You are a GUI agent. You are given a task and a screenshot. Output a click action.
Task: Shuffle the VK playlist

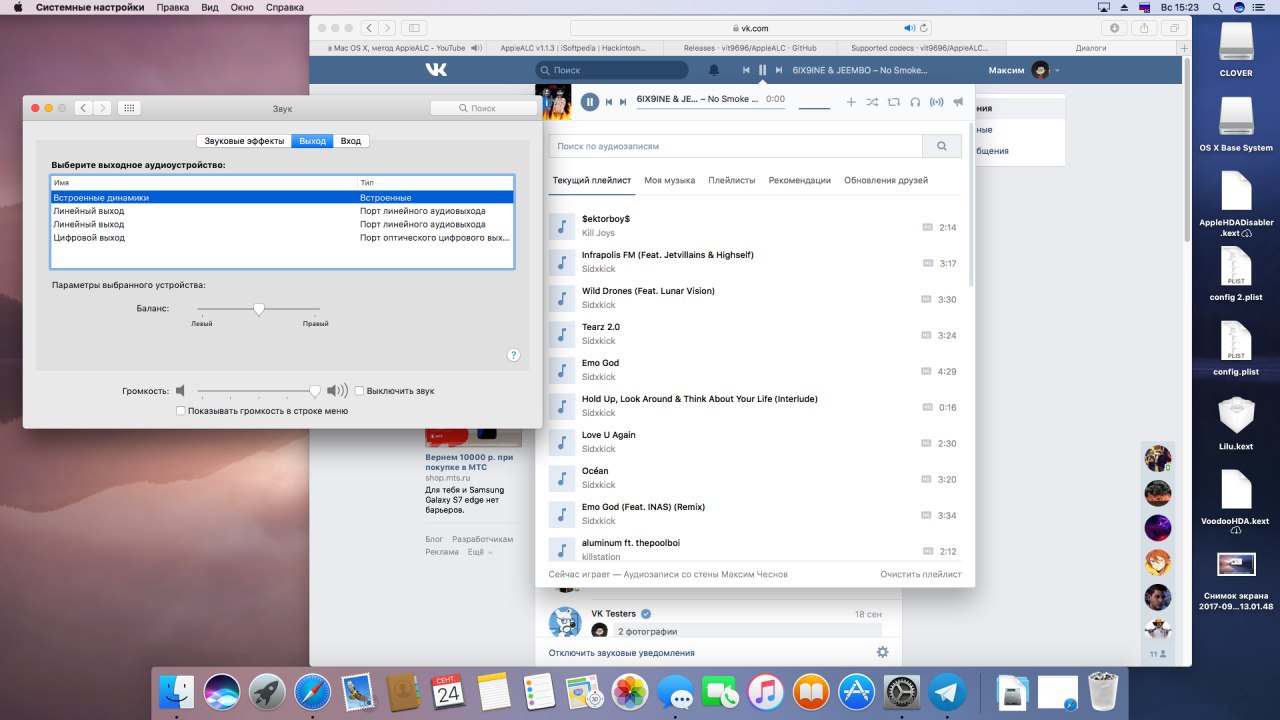click(x=872, y=101)
